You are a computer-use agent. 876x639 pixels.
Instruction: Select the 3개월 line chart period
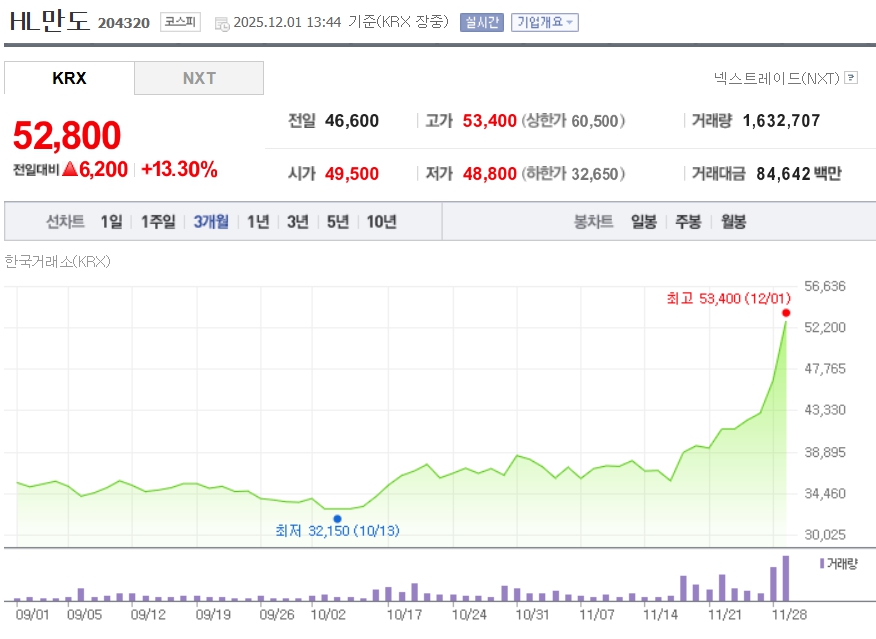pyautogui.click(x=211, y=222)
